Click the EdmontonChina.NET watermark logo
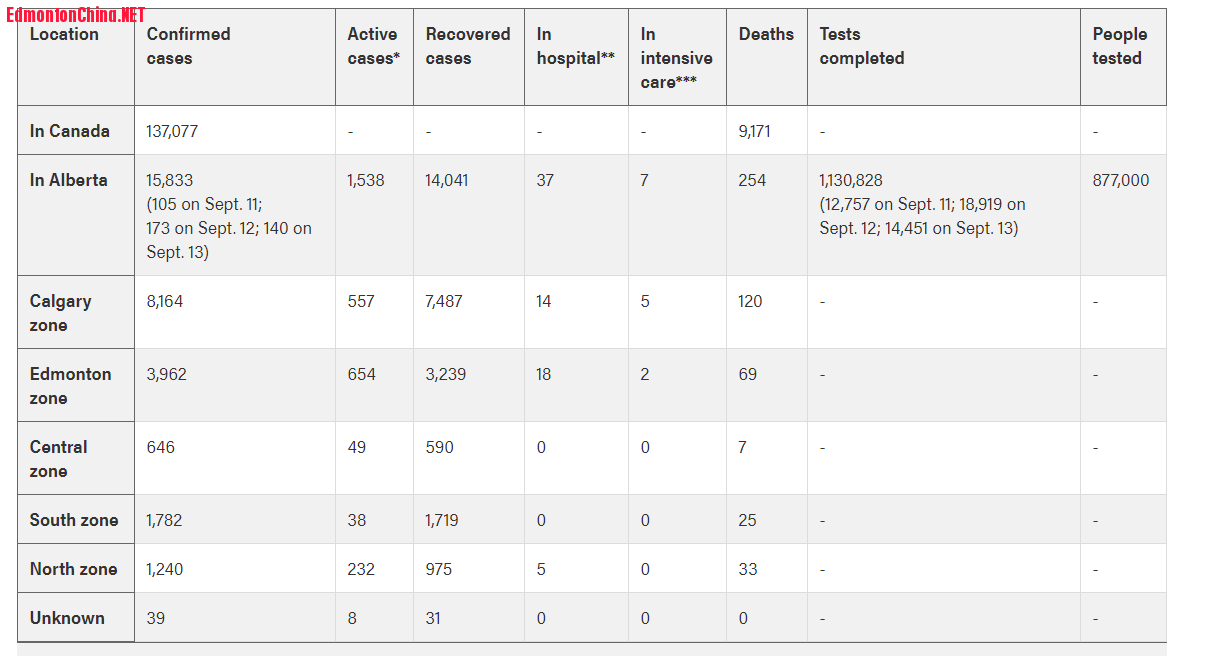 coord(75,14)
